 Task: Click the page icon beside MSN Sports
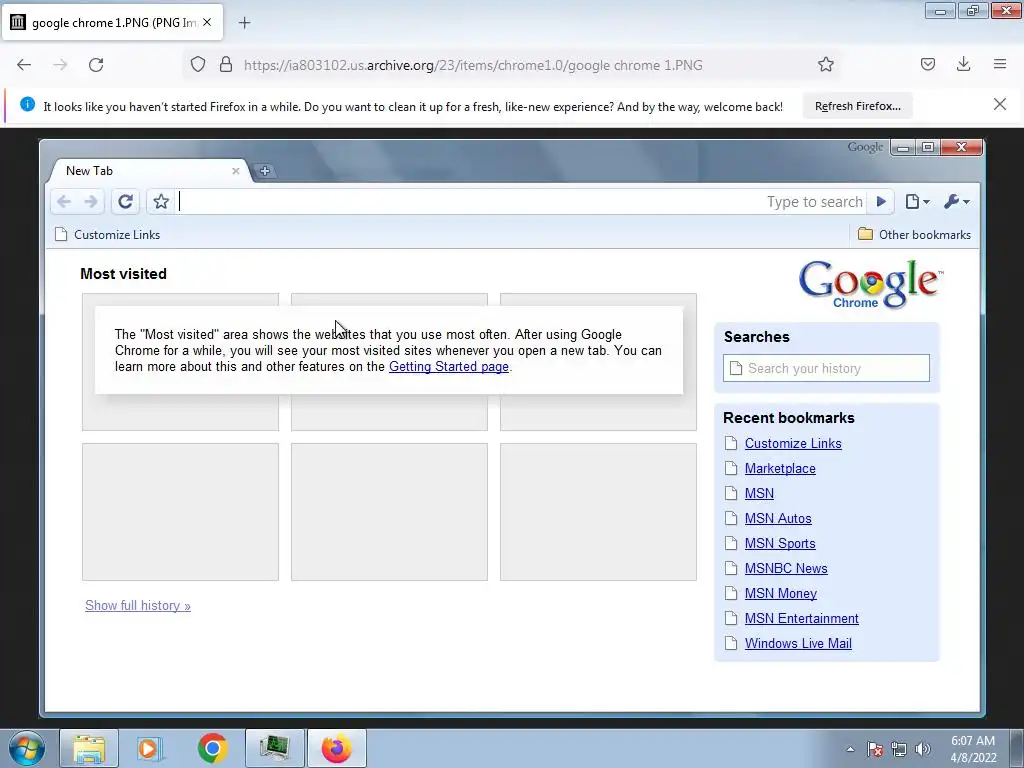(731, 543)
